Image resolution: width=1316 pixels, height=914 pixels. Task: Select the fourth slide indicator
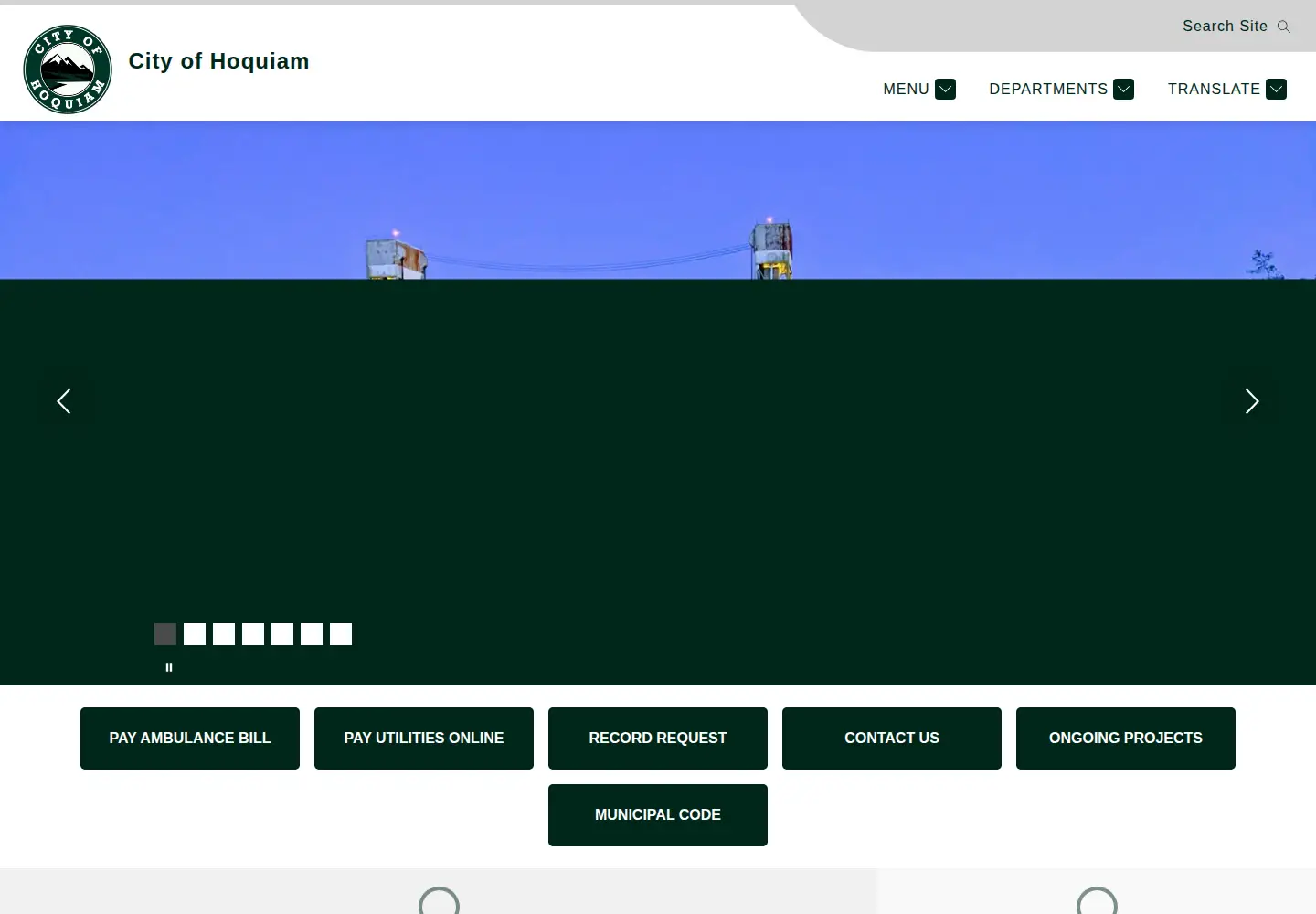click(x=253, y=634)
